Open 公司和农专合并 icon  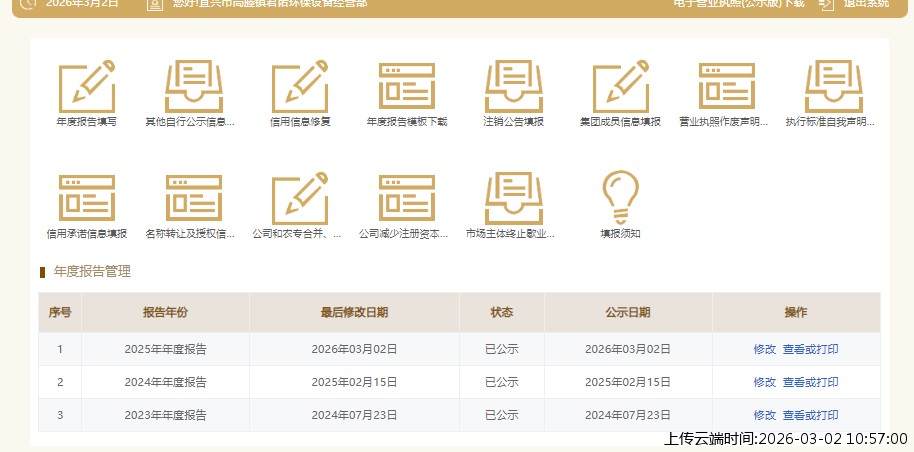[x=300, y=197]
